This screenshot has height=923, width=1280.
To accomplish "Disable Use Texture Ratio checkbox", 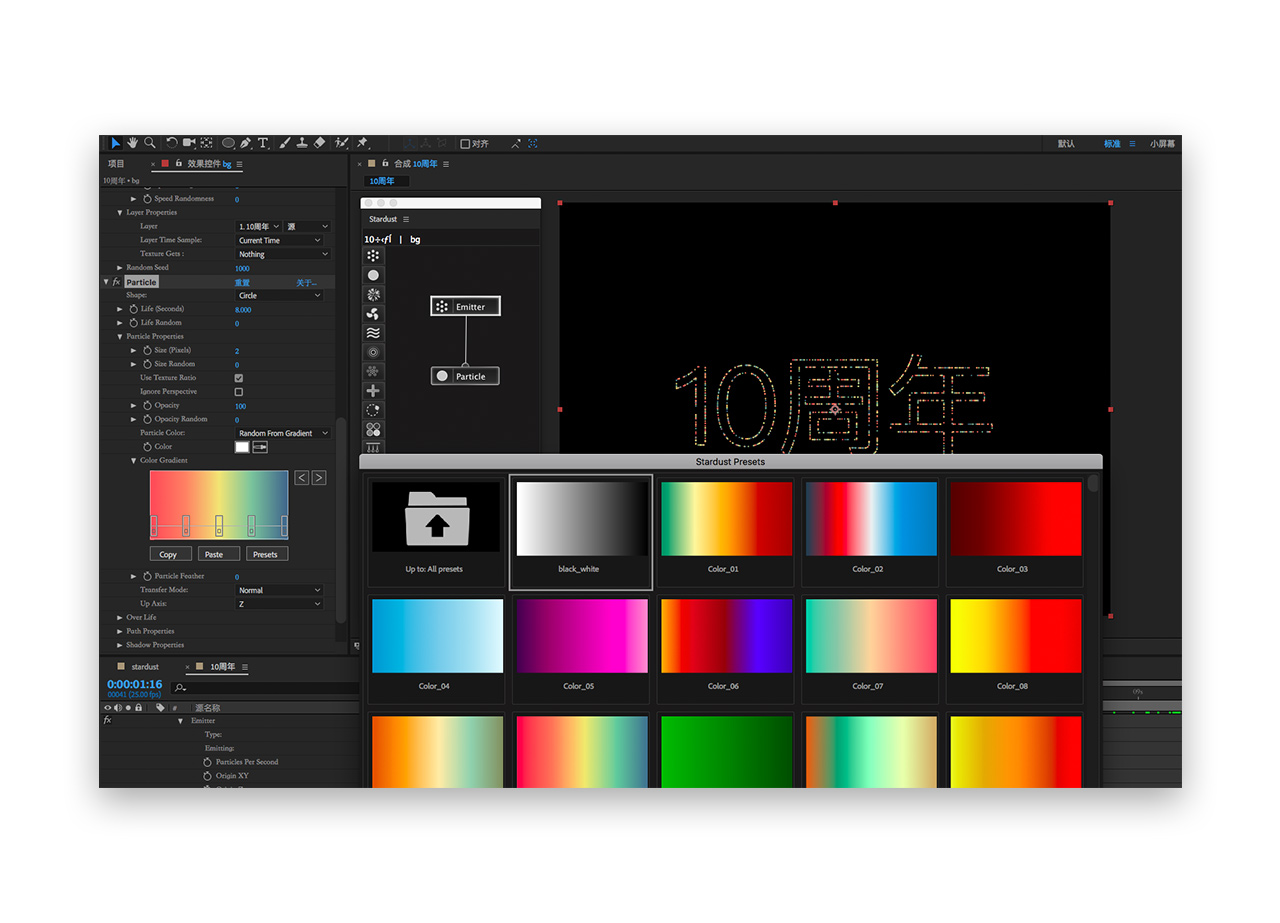I will (239, 378).
